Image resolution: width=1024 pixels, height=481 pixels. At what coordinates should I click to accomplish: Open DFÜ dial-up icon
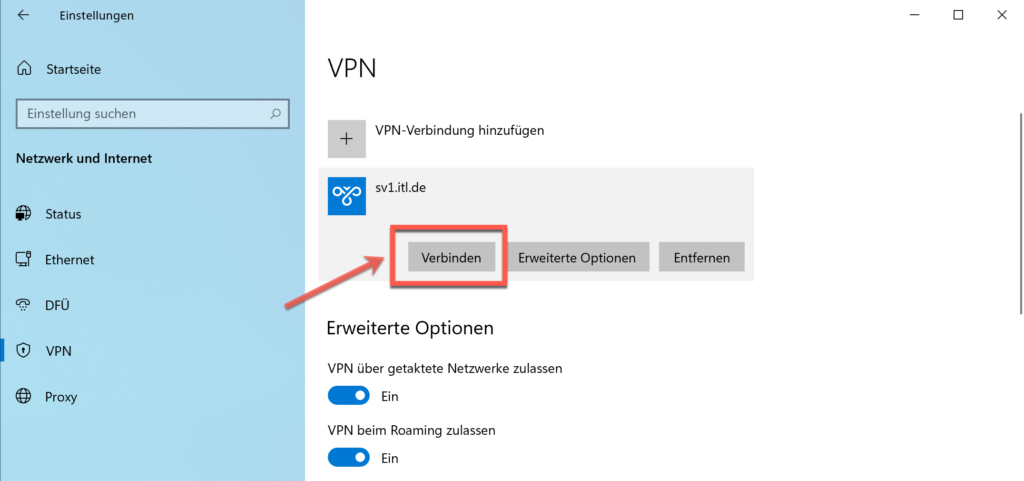24,305
